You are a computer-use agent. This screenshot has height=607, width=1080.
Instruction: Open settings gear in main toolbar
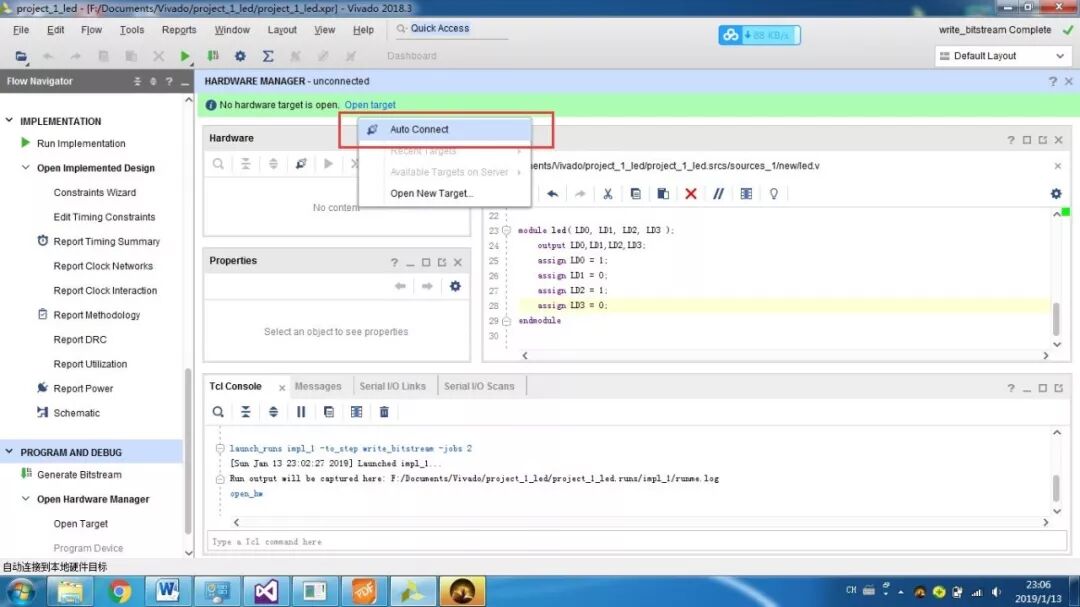[240, 56]
